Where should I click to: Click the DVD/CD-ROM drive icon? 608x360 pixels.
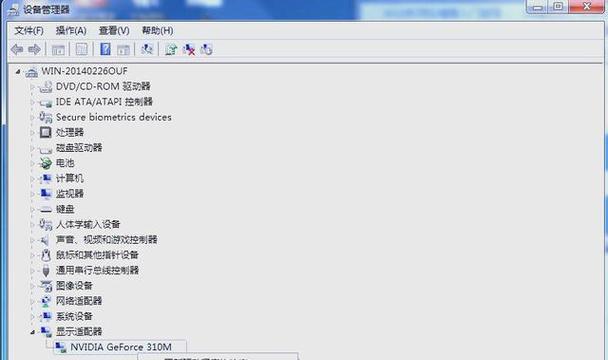[46, 87]
